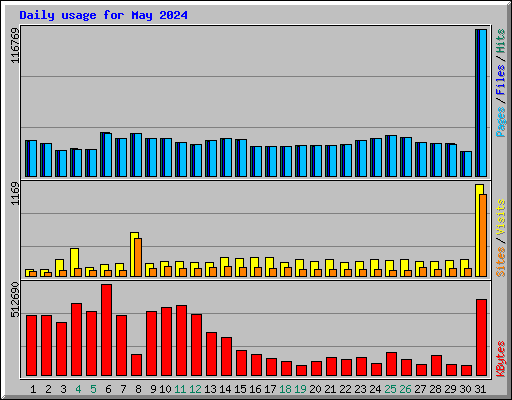512x400 pixels.
Task: Click the hits axis value 116769
Action: click(15, 45)
